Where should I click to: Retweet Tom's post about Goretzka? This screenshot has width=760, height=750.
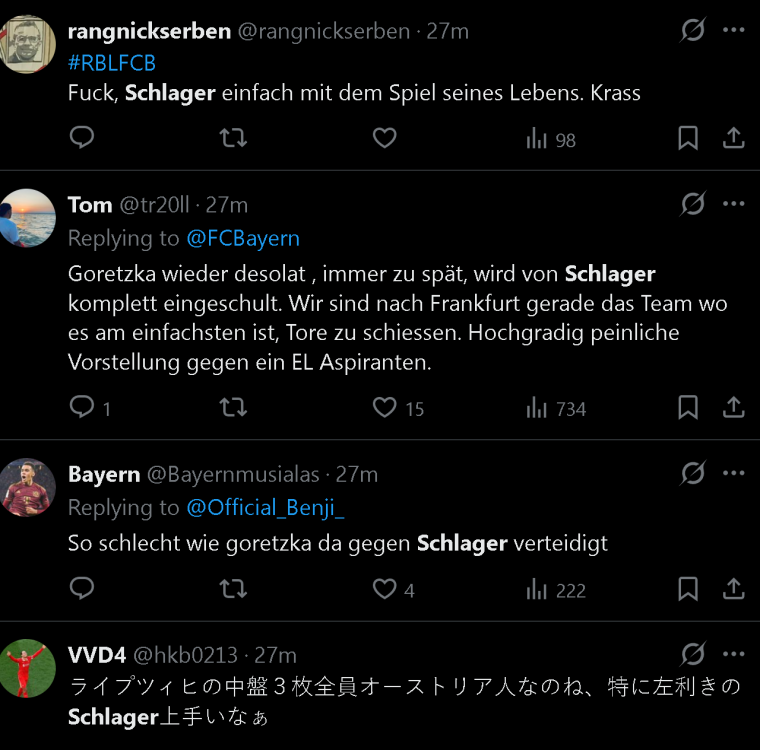233,407
